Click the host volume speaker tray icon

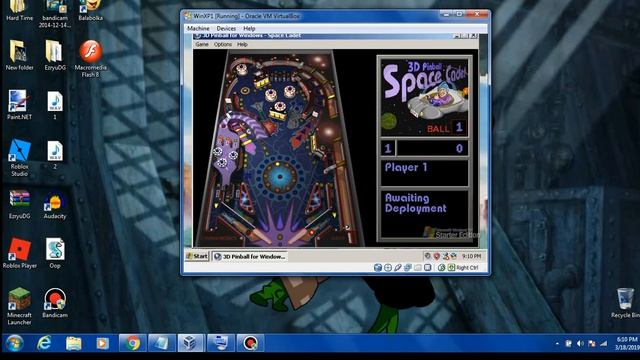click(580, 344)
